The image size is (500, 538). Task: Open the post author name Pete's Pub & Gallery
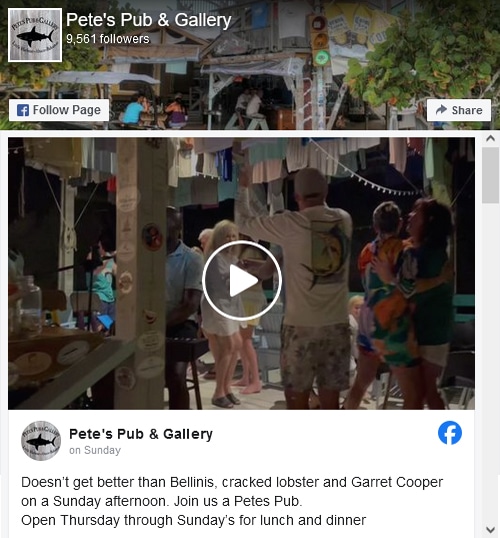pyautogui.click(x=141, y=434)
